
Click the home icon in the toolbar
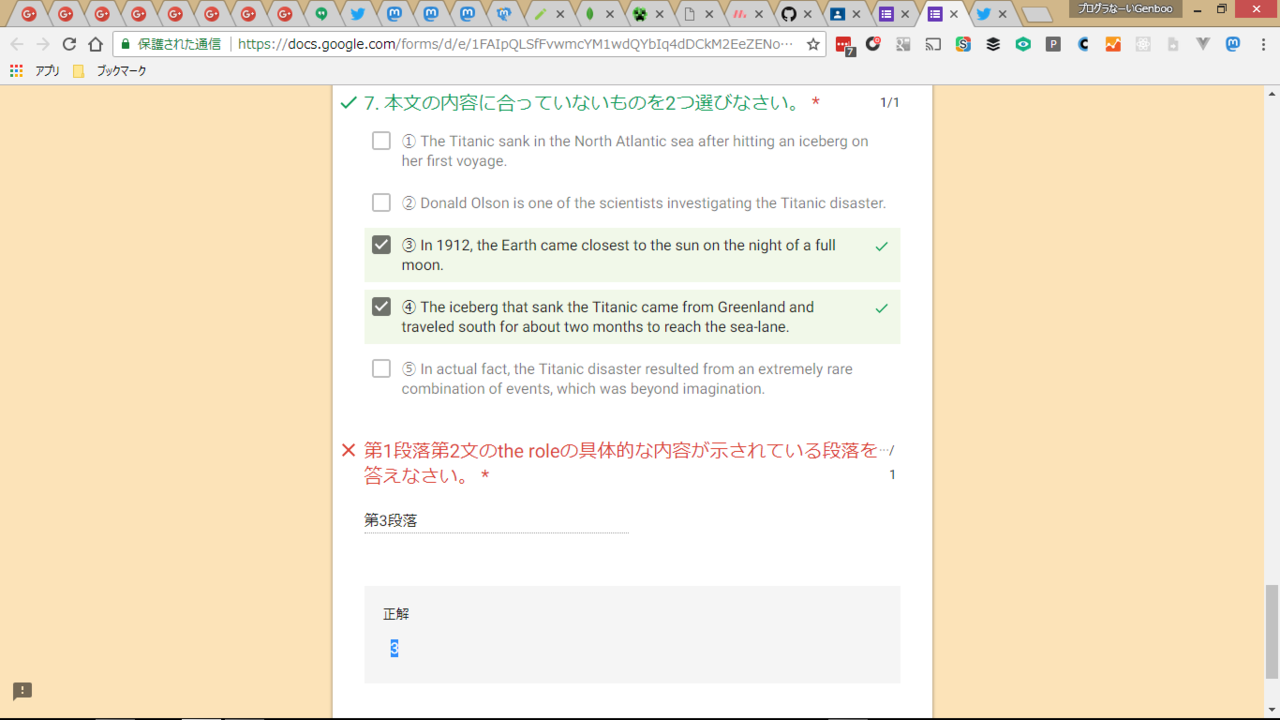95,44
